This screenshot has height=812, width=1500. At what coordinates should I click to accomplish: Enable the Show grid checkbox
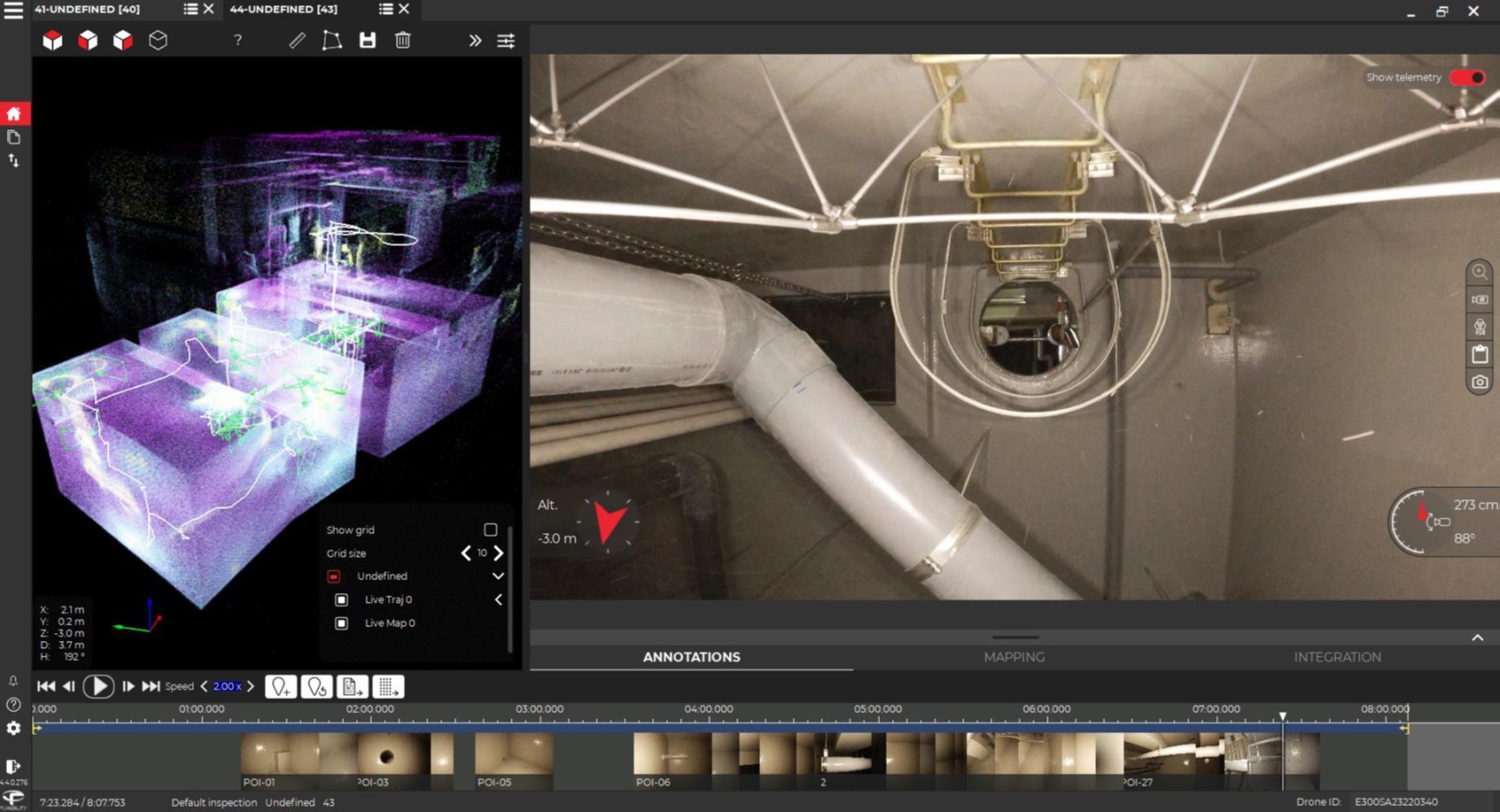tap(491, 530)
